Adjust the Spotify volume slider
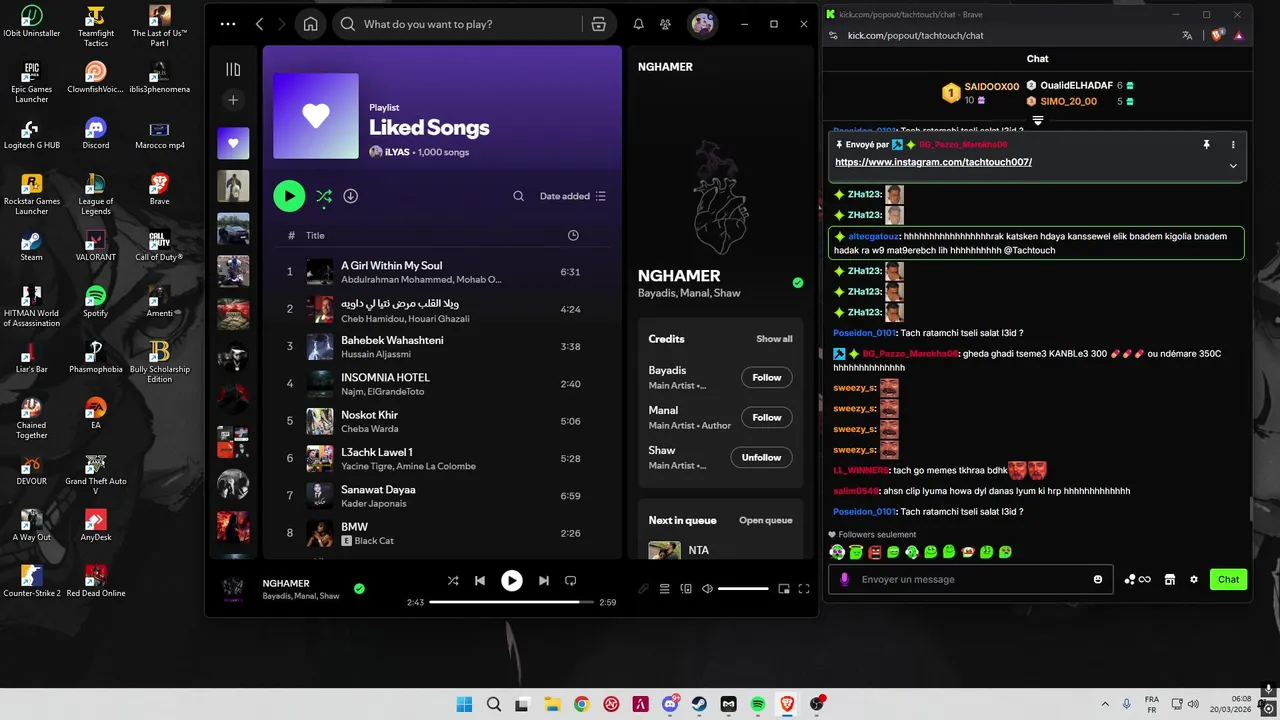This screenshot has height=720, width=1280. tap(743, 589)
